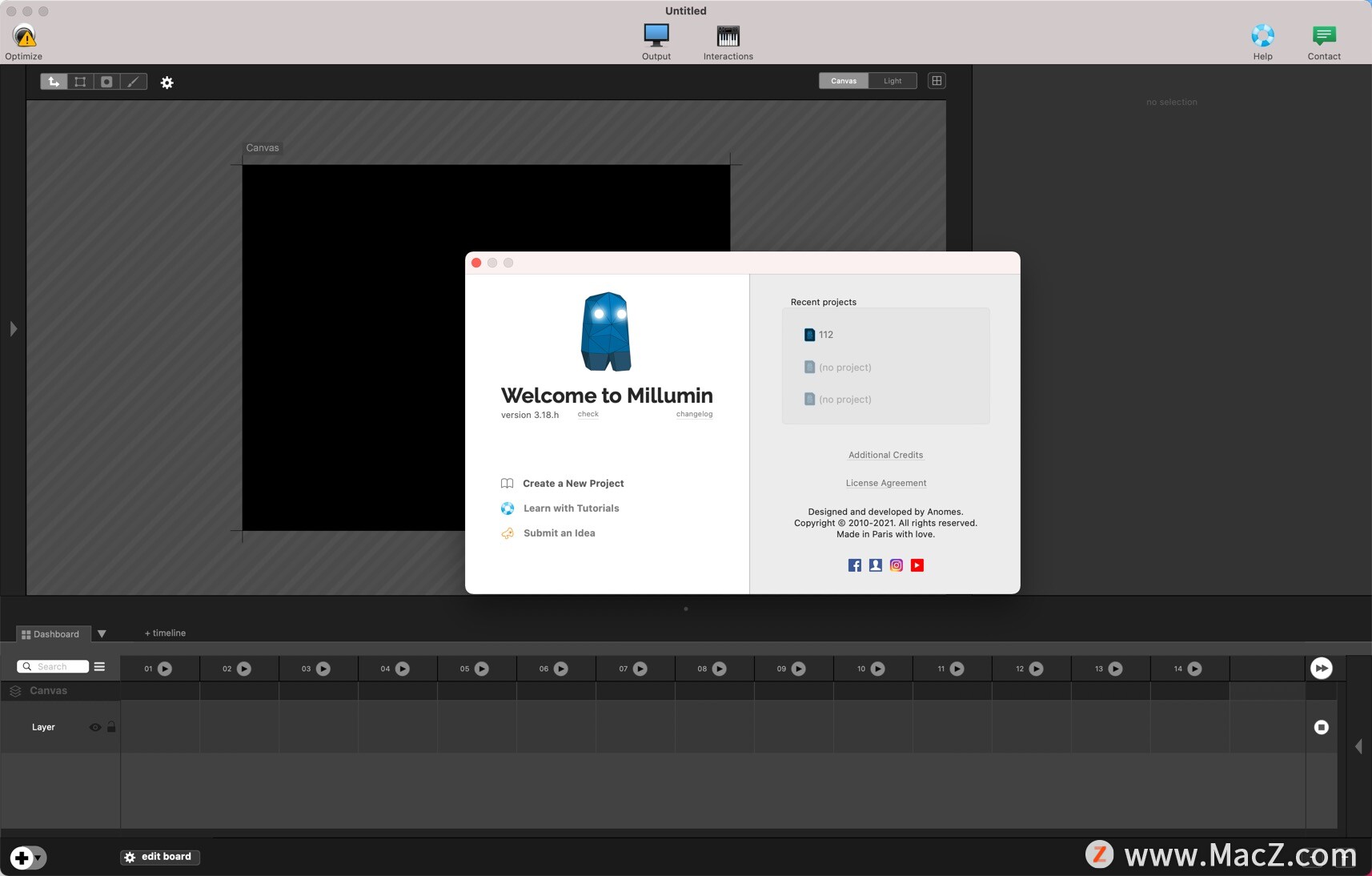Select the Layer row label
Image resolution: width=1372 pixels, height=876 pixels.
[43, 727]
